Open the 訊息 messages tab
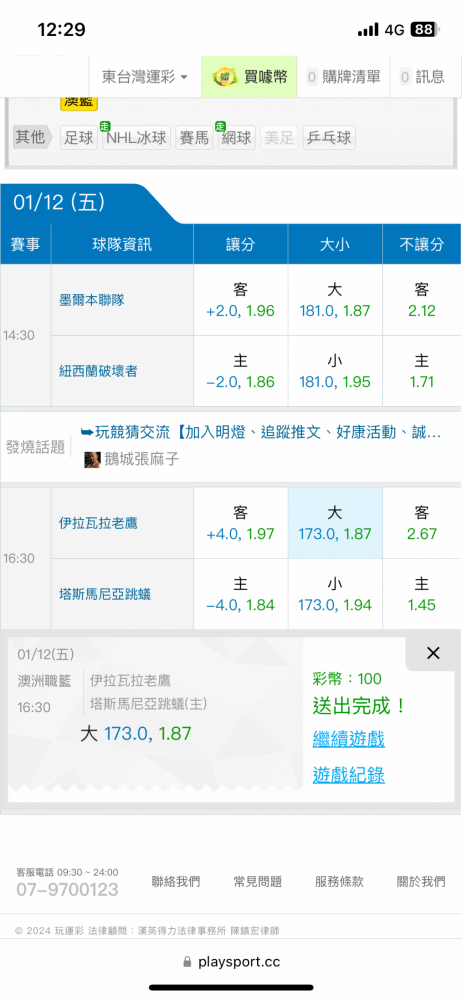The height and width of the screenshot is (1000, 462). (x=422, y=77)
